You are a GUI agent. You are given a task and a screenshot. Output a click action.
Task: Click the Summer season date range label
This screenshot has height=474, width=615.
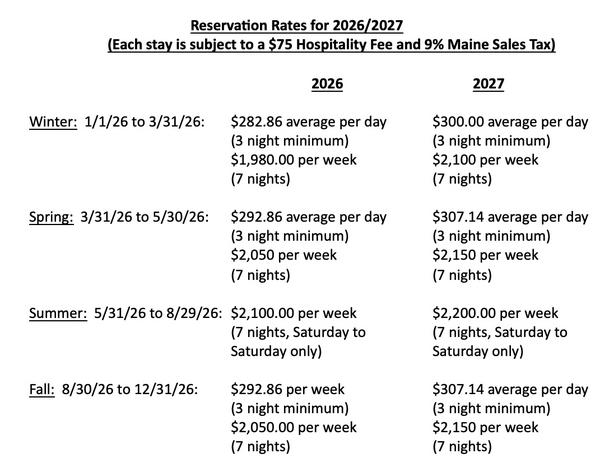click(x=126, y=313)
